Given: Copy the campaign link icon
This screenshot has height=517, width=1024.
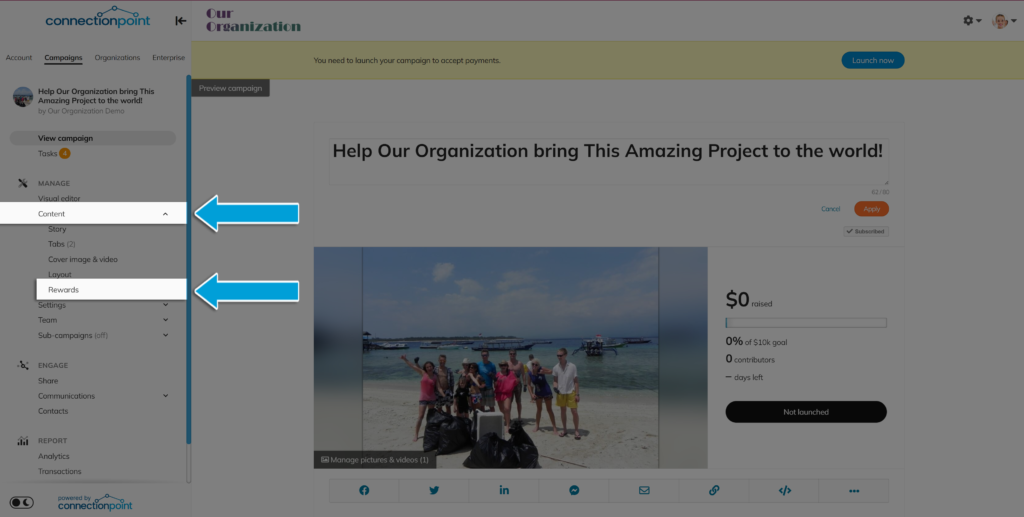Looking at the screenshot, I should pyautogui.click(x=714, y=490).
